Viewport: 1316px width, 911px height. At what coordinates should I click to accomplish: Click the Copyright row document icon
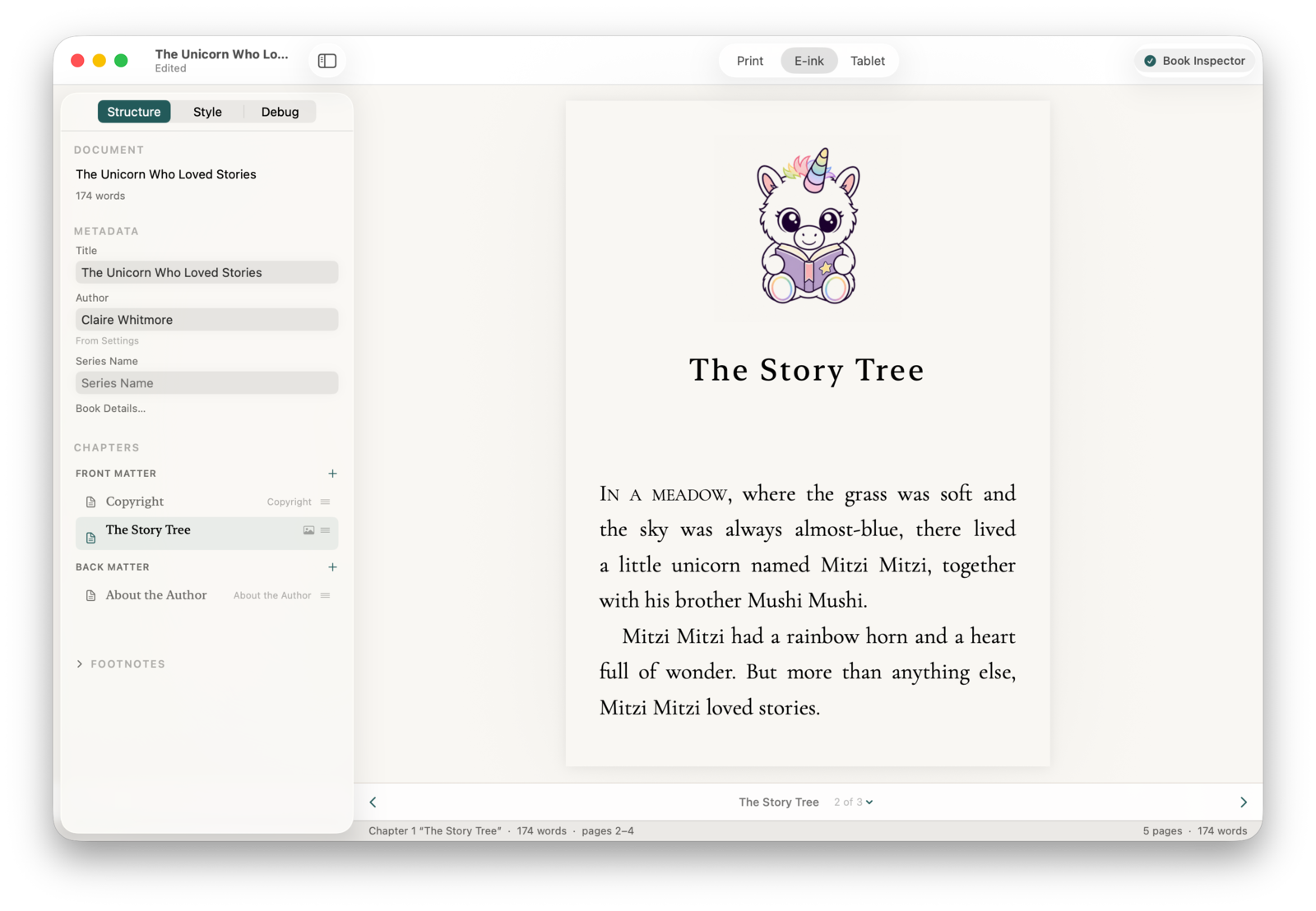pos(91,502)
